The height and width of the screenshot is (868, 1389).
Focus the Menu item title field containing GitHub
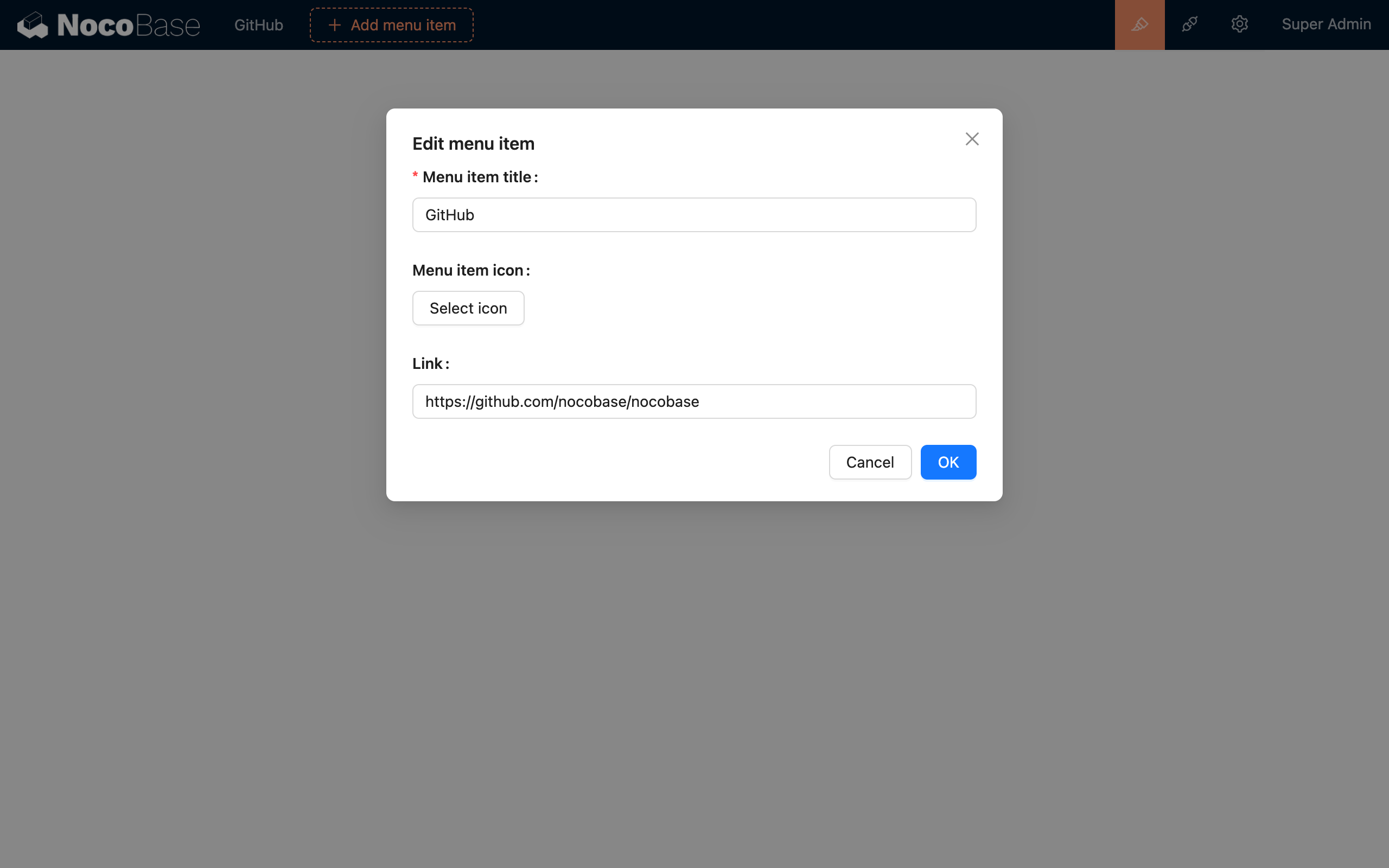[694, 215]
